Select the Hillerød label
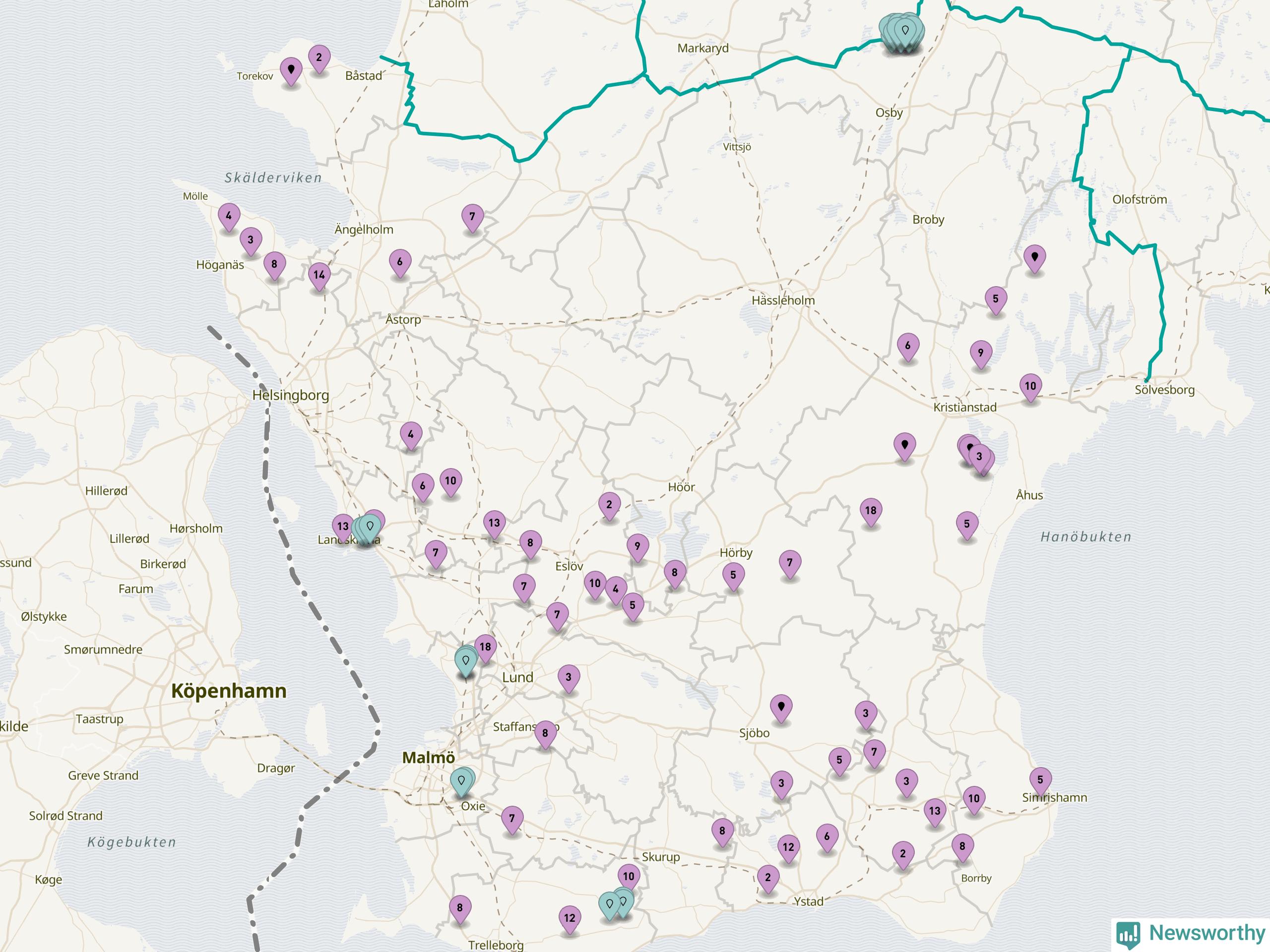1270x952 pixels. tap(106, 491)
